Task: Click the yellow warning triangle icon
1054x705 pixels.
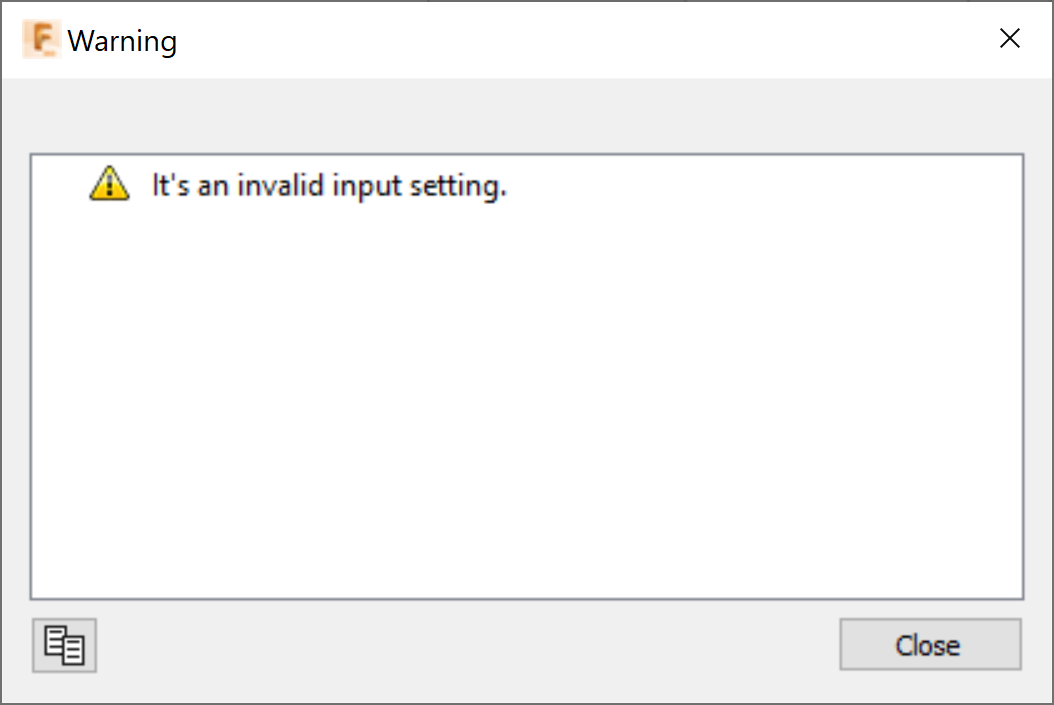Action: [109, 185]
